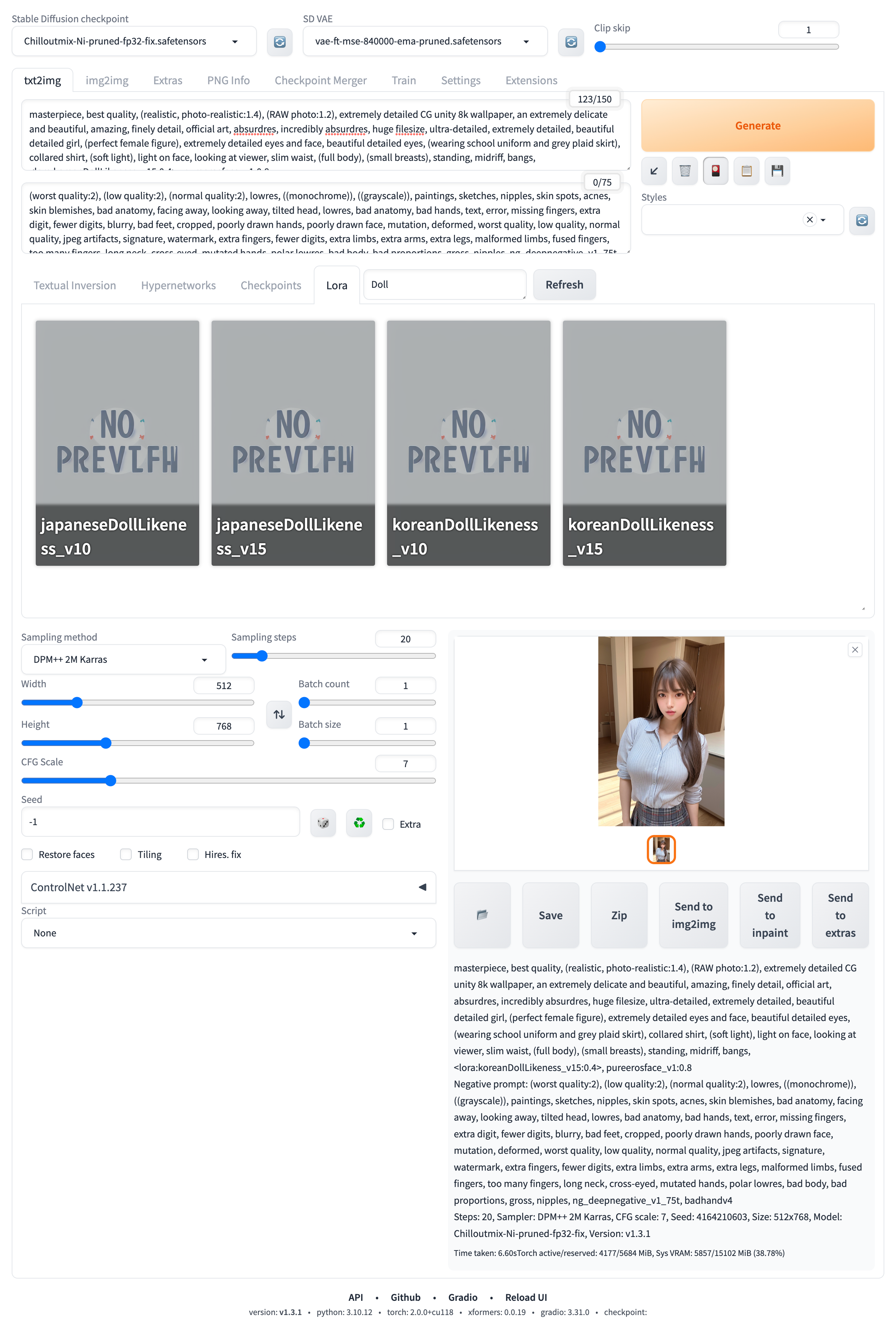
Task: Enable the Restore faces checkbox
Action: point(27,854)
